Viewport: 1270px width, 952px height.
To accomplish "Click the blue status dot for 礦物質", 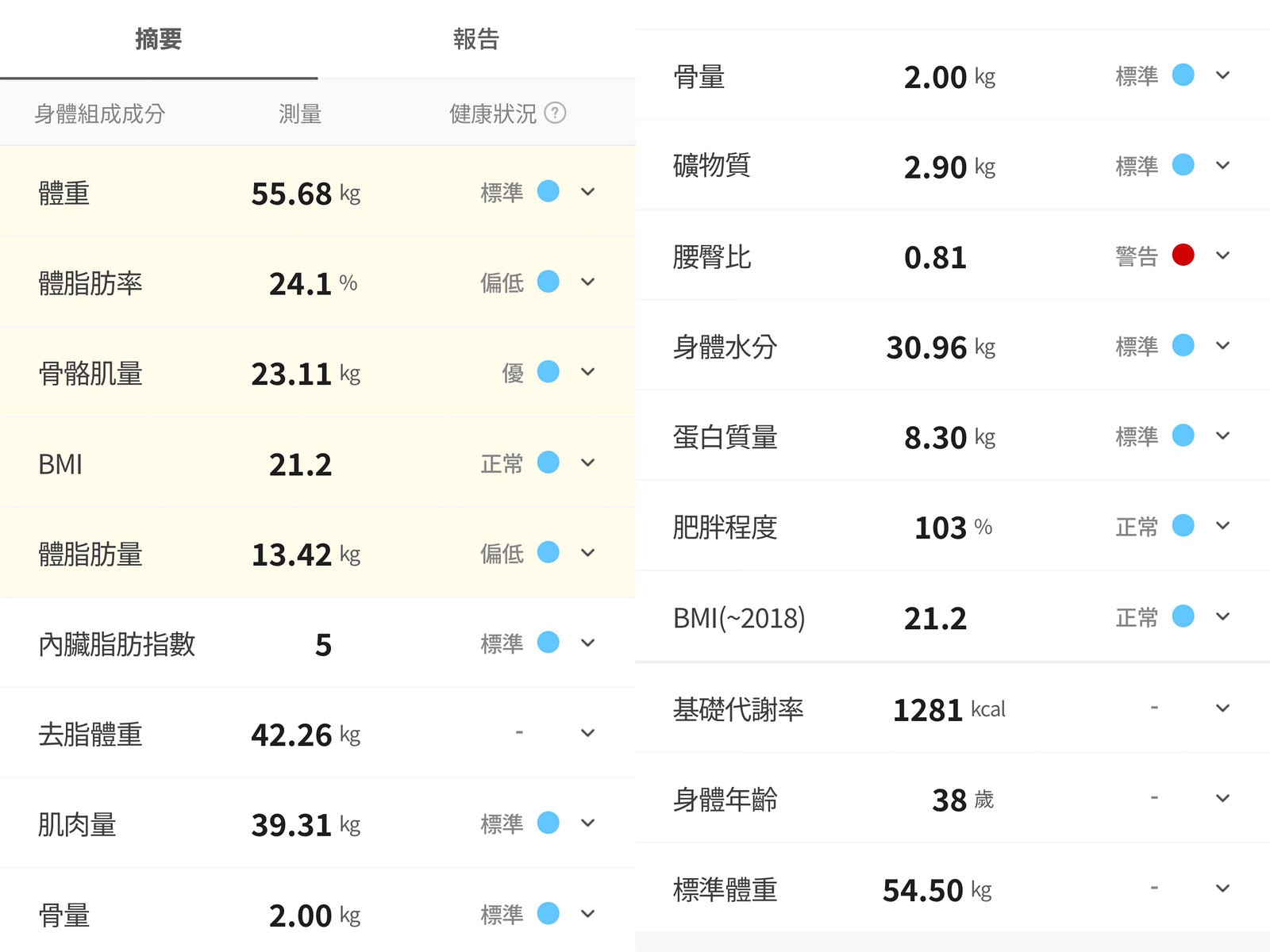I will click(1183, 165).
